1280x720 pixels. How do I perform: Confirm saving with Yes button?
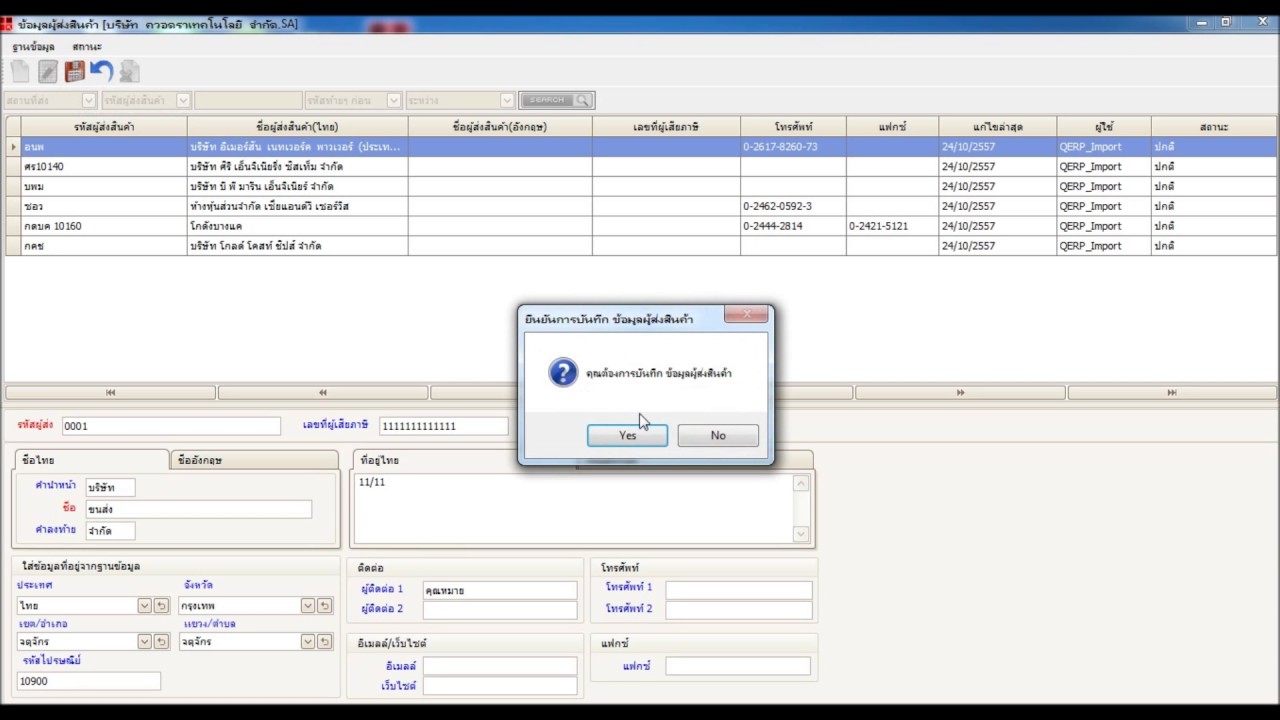point(627,435)
